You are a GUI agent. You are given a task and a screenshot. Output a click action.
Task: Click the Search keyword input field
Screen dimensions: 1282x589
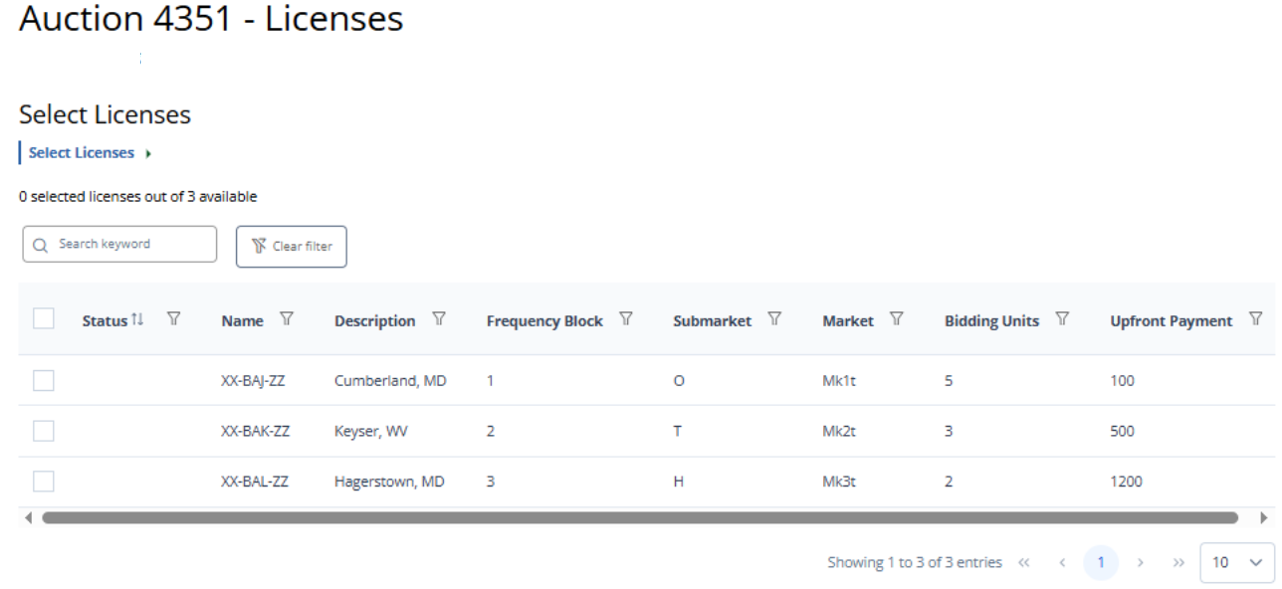pyautogui.click(x=120, y=244)
